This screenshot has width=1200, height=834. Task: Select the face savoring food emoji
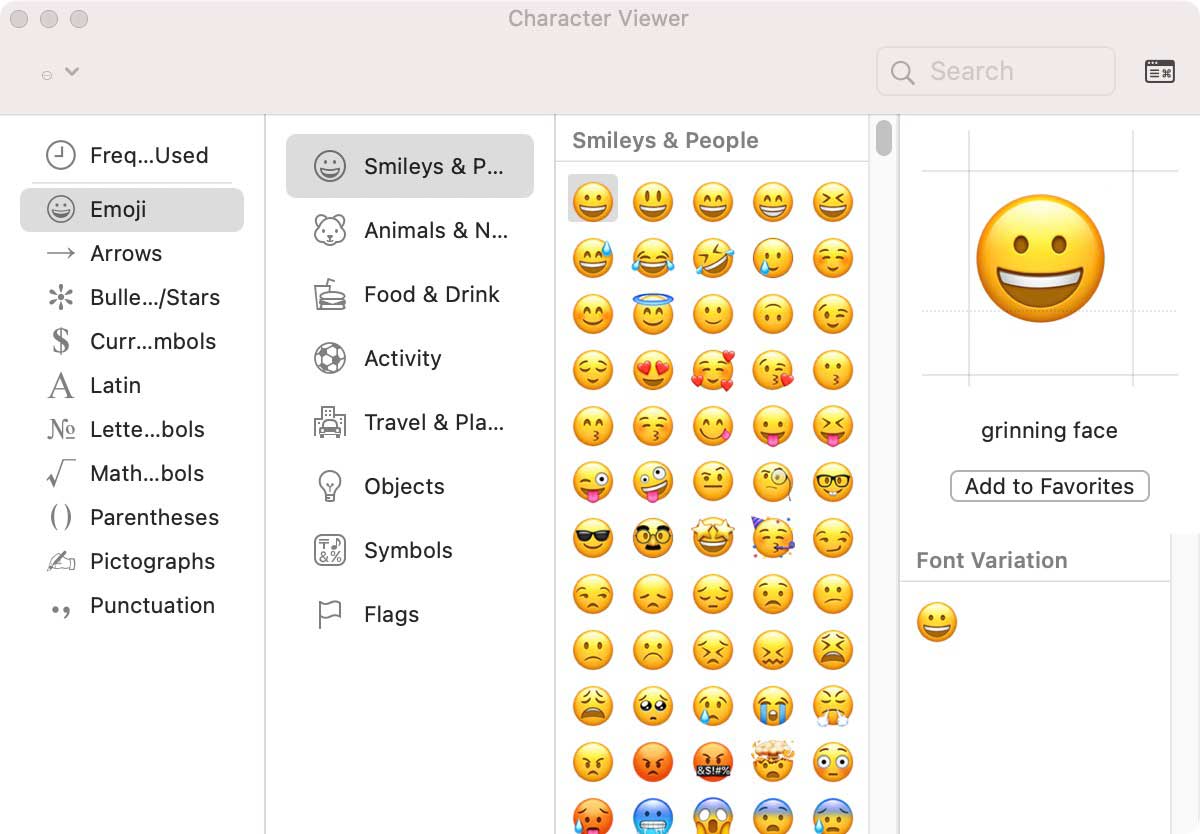[713, 427]
